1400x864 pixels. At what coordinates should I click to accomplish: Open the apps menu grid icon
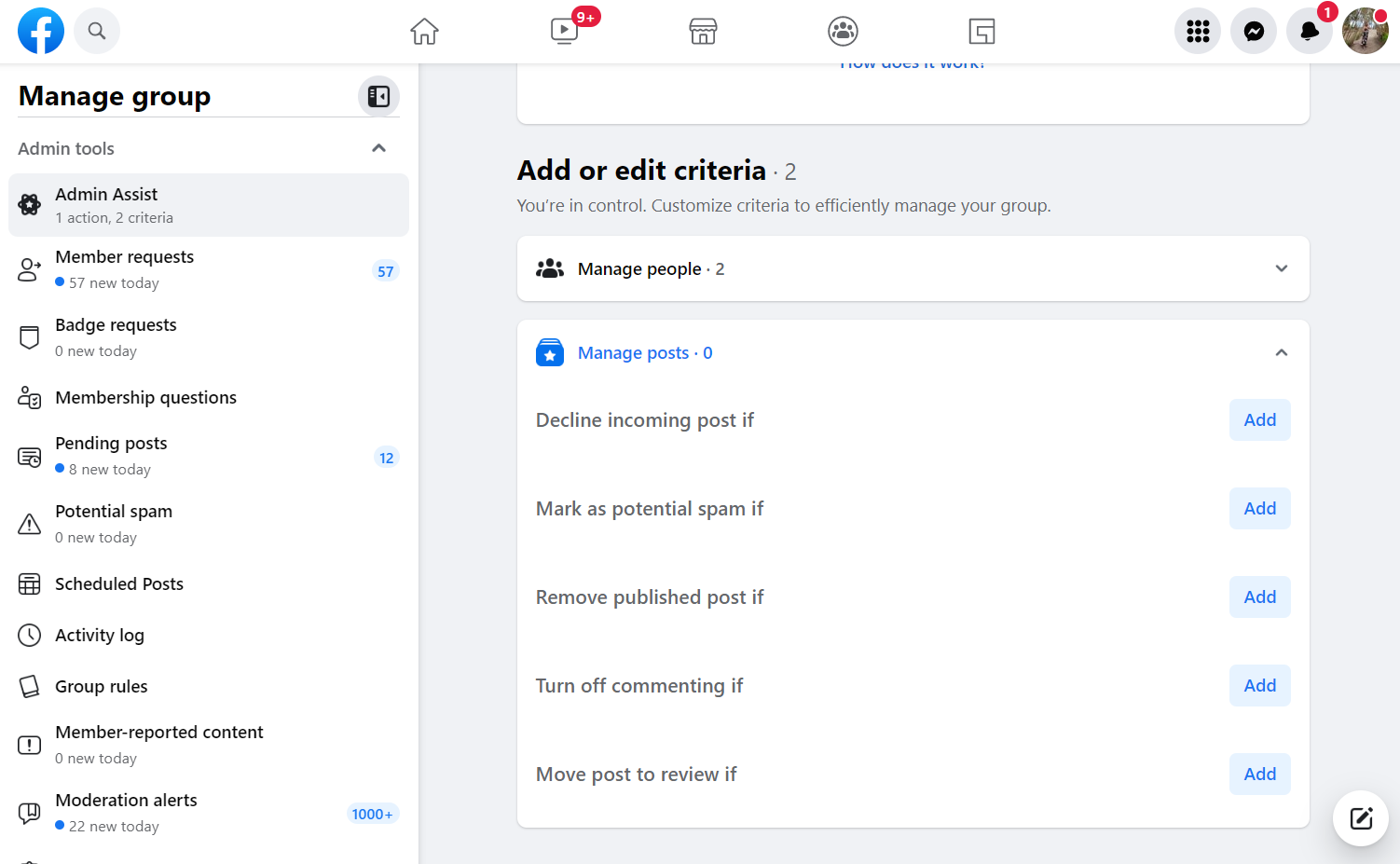click(1198, 31)
